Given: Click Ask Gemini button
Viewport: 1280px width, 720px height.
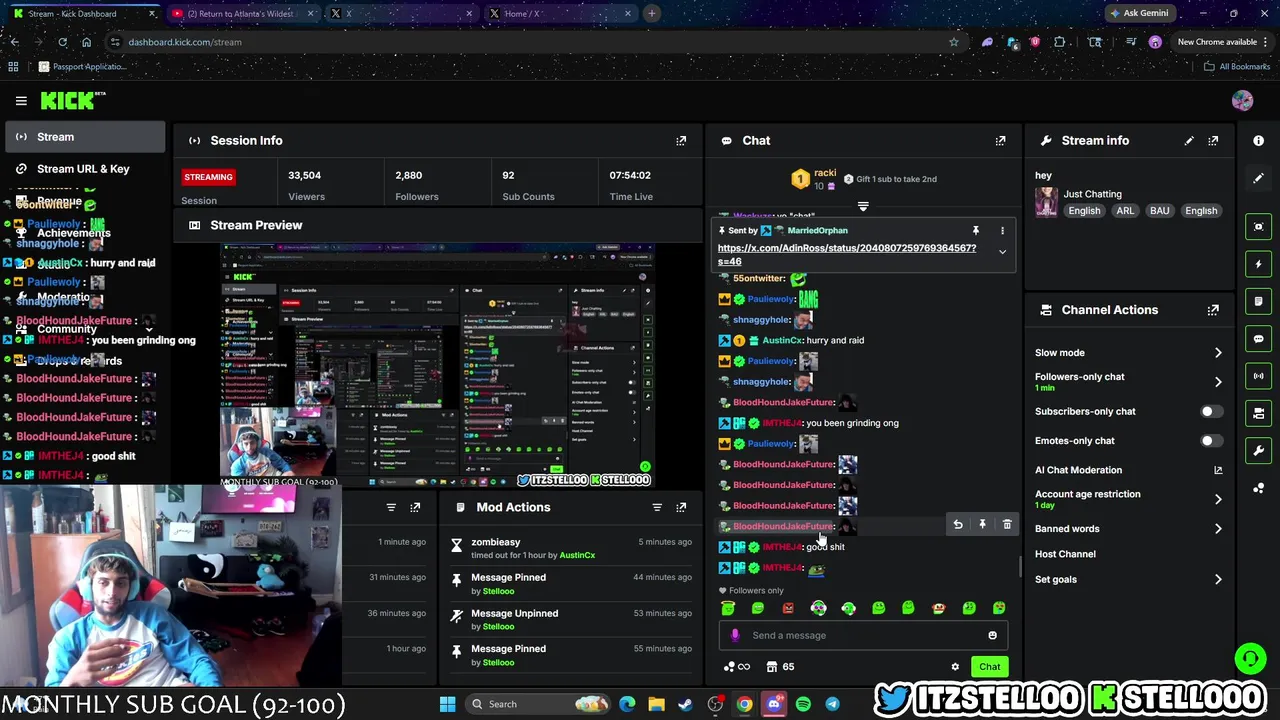Looking at the screenshot, I should 1139,14.
